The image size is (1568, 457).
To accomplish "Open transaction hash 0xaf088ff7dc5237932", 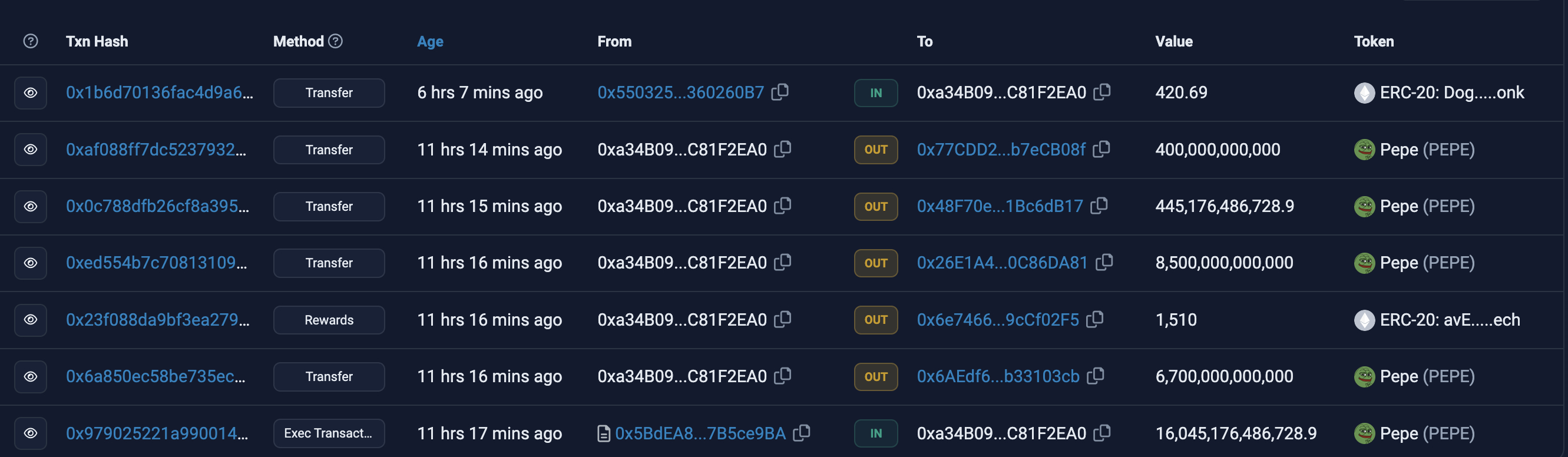I will [156, 149].
